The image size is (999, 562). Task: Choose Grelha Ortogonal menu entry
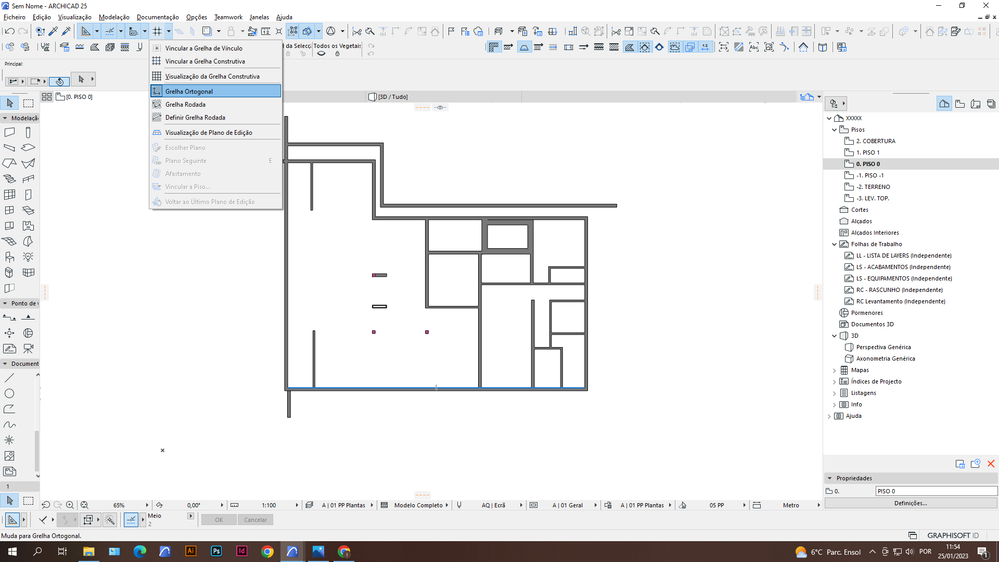[215, 91]
